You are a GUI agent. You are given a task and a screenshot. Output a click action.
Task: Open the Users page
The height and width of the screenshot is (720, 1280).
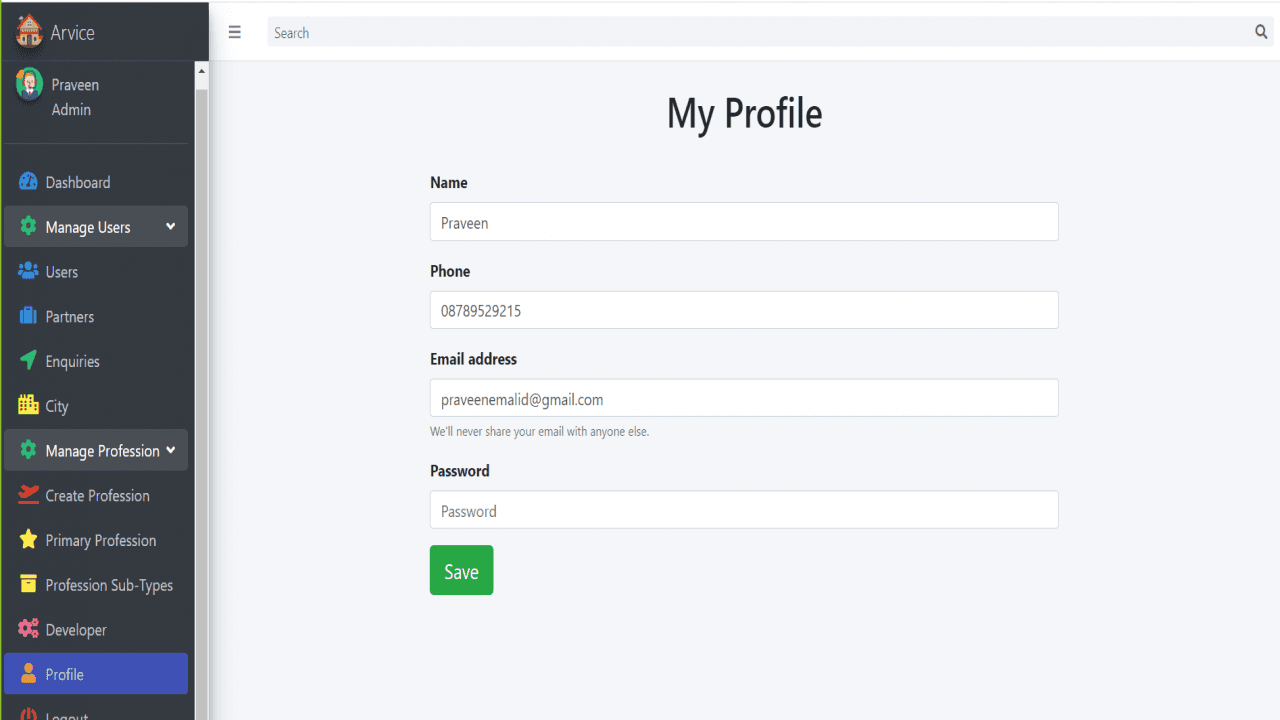click(x=96, y=271)
